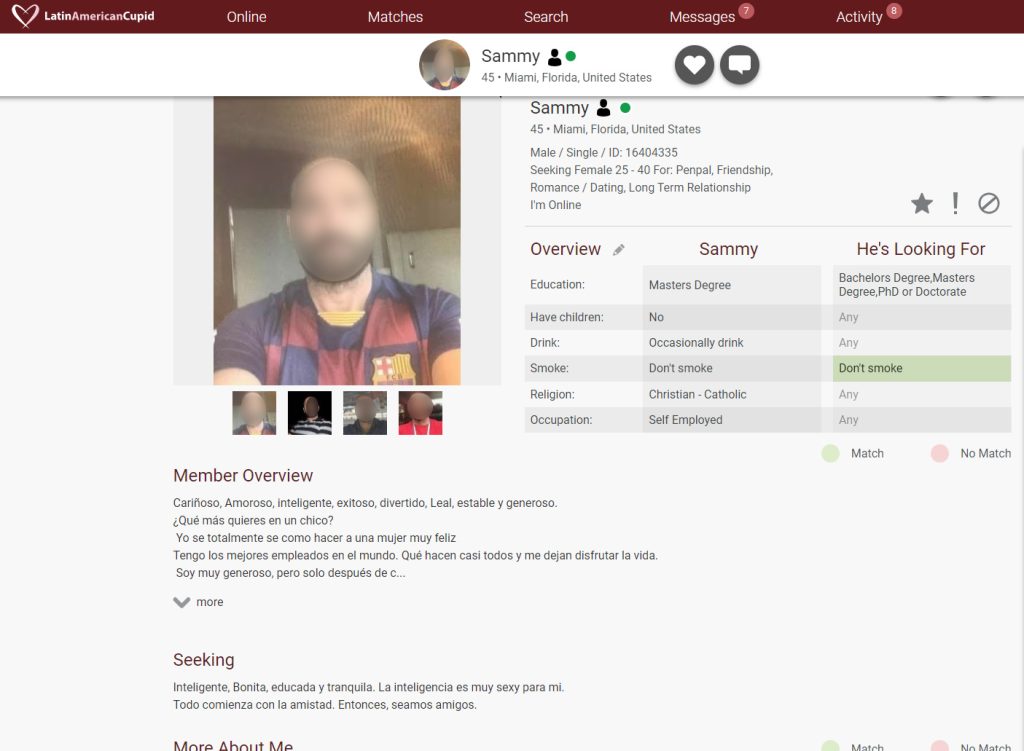1024x751 pixels.
Task: Open the Search tab
Action: coord(546,17)
